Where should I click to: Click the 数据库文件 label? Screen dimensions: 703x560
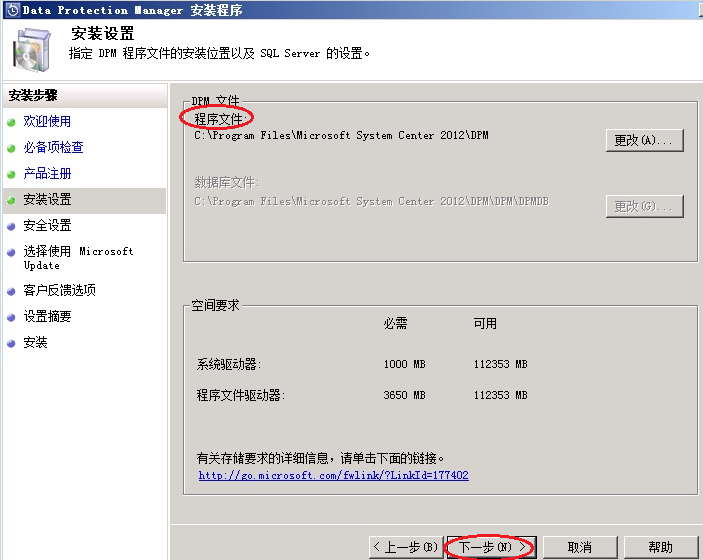click(227, 182)
